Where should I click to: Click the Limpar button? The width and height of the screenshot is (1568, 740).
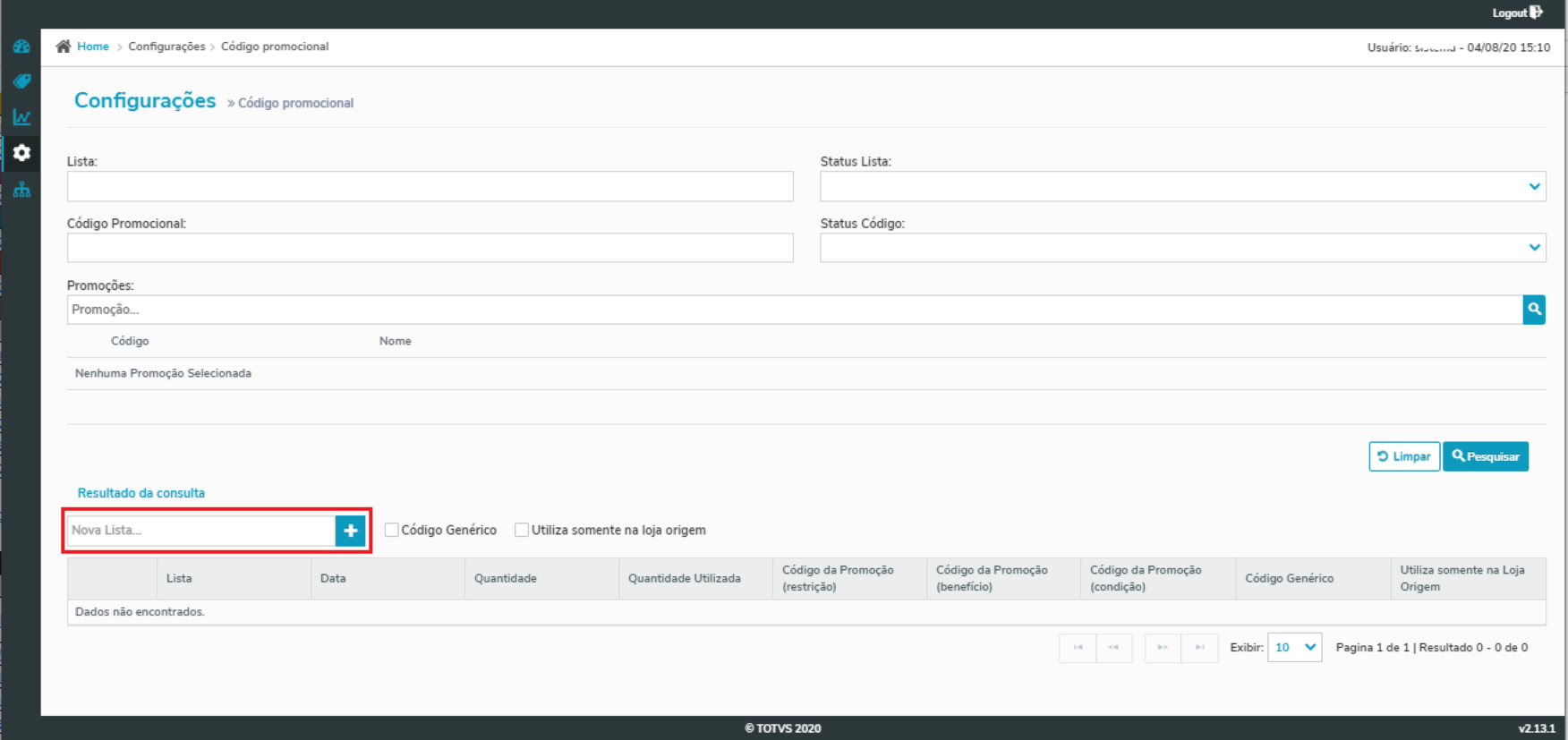(1404, 456)
